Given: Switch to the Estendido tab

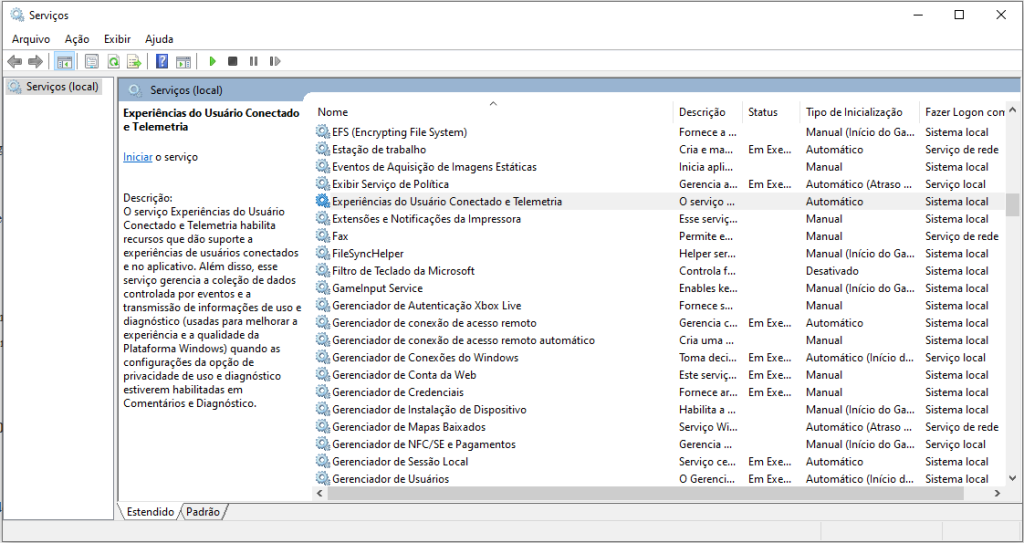Looking at the screenshot, I should [x=150, y=512].
